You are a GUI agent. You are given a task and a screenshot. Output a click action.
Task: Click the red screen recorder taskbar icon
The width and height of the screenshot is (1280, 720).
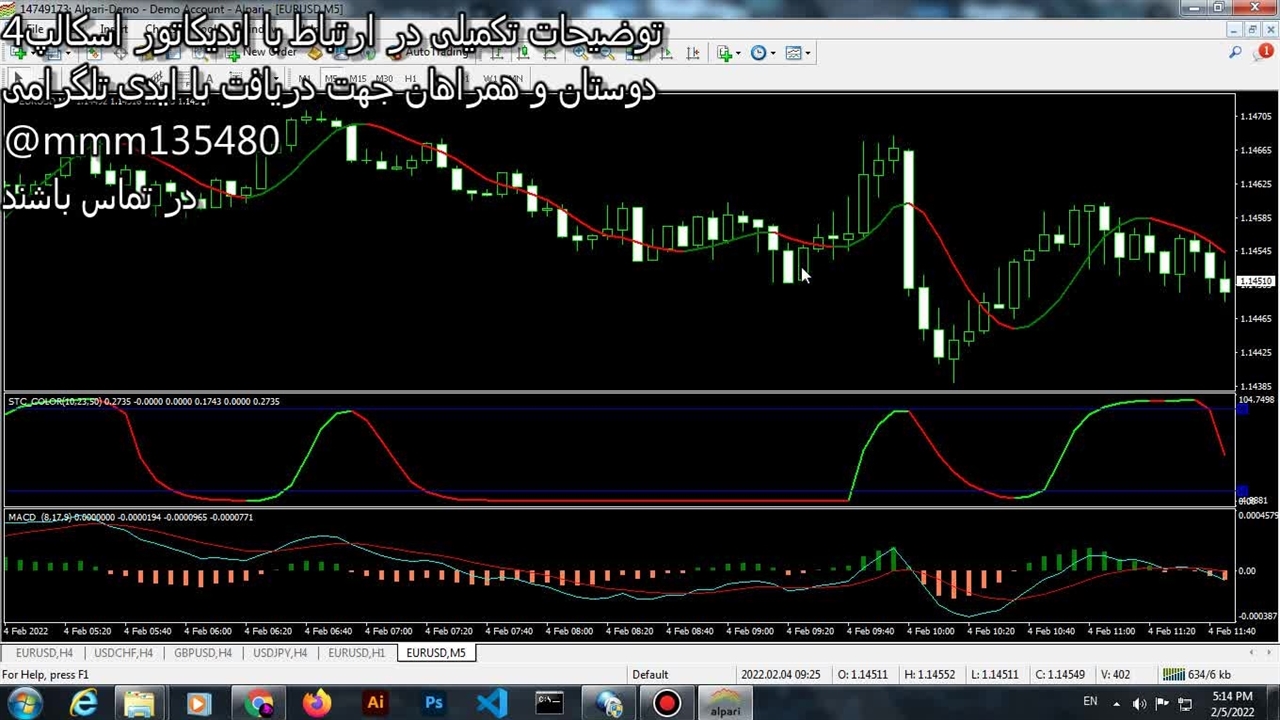667,703
